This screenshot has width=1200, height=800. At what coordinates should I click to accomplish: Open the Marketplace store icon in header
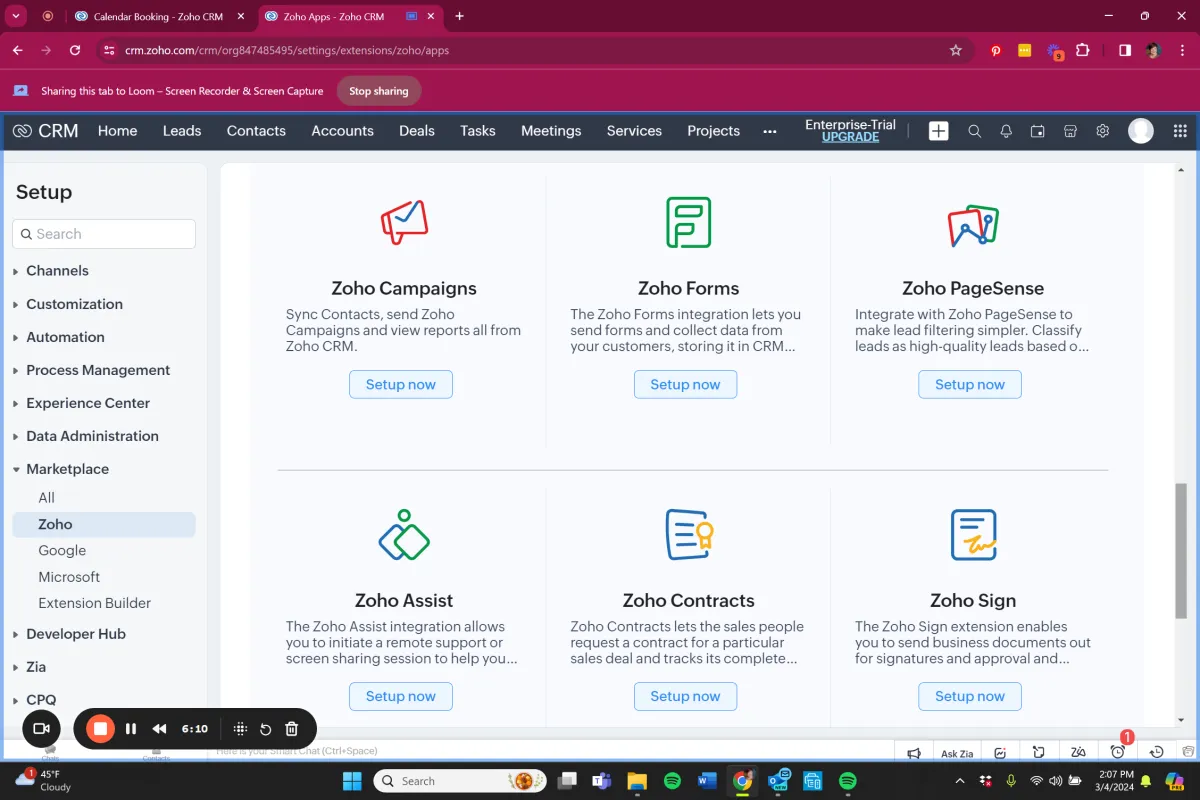coord(1070,131)
